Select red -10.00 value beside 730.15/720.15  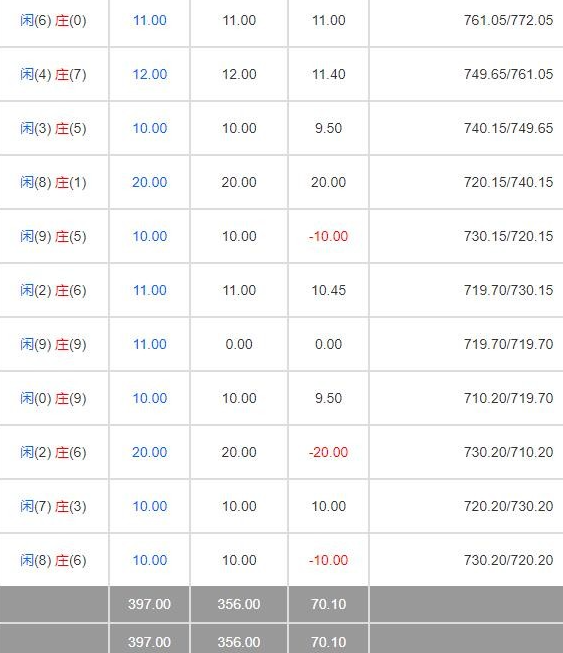tap(328, 237)
